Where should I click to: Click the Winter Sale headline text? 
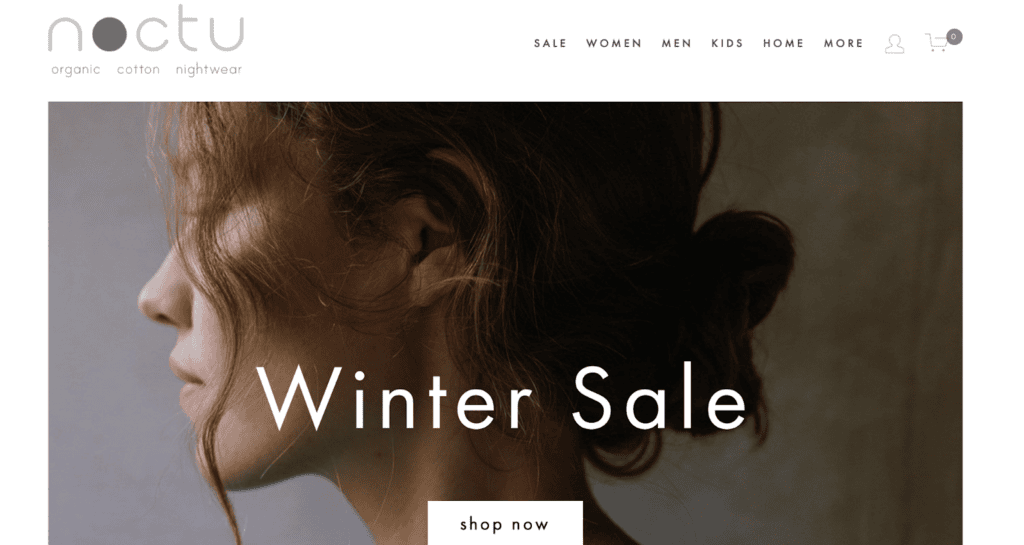(501, 397)
